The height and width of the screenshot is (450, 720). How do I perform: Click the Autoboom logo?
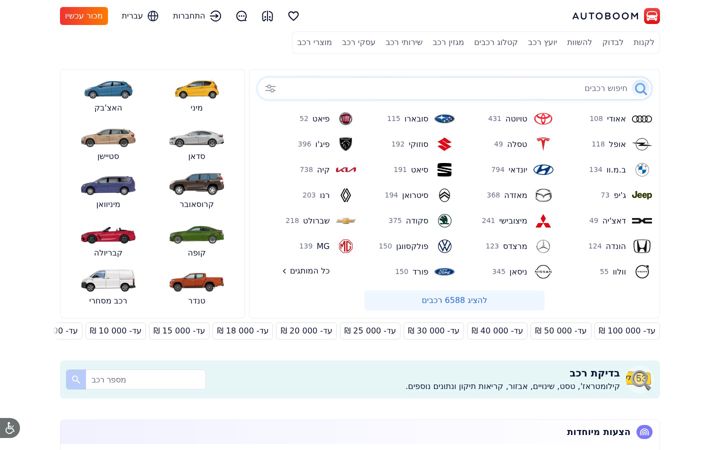tap(616, 16)
